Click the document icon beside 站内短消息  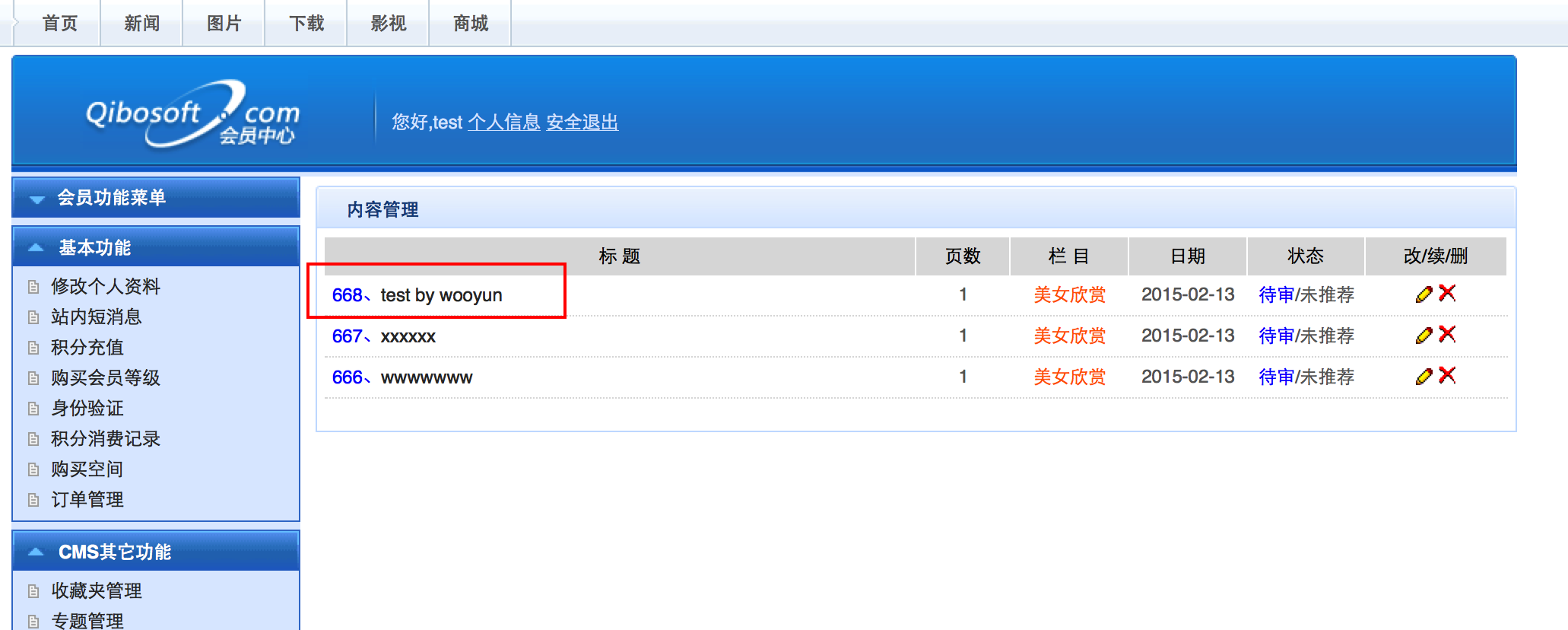tap(33, 317)
